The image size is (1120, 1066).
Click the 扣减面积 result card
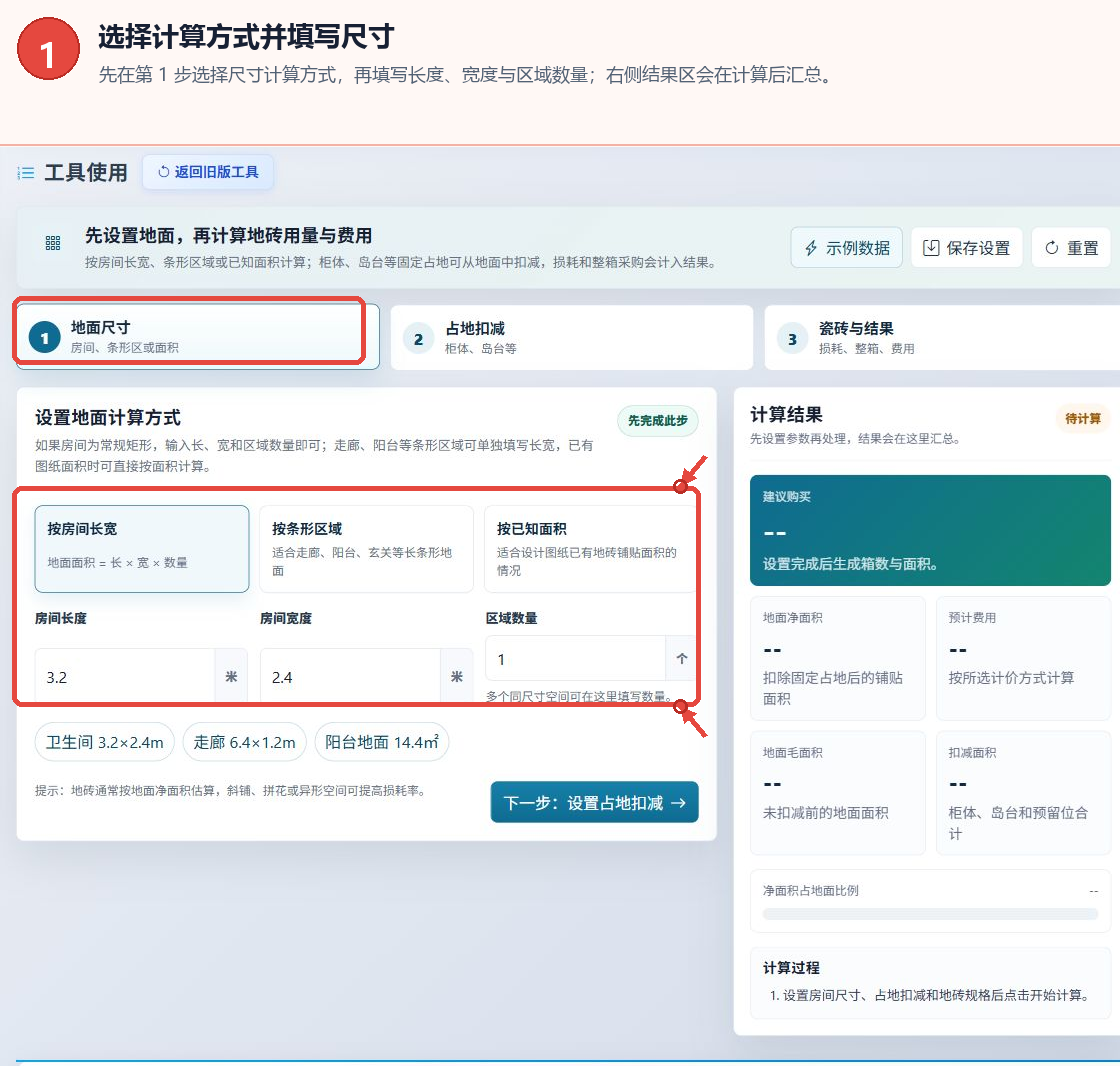tap(1024, 792)
